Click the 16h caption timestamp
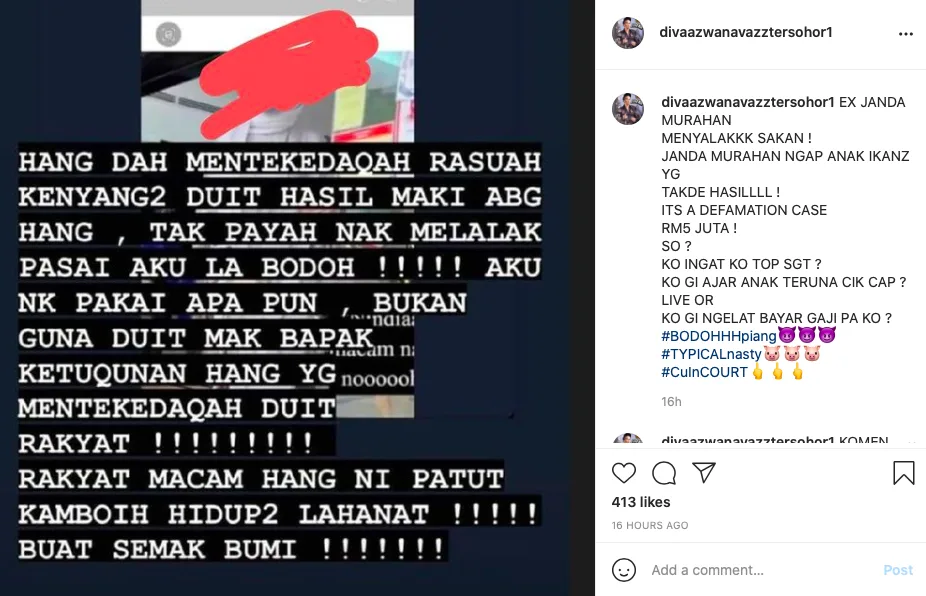Viewport: 926px width, 596px height. 671,402
